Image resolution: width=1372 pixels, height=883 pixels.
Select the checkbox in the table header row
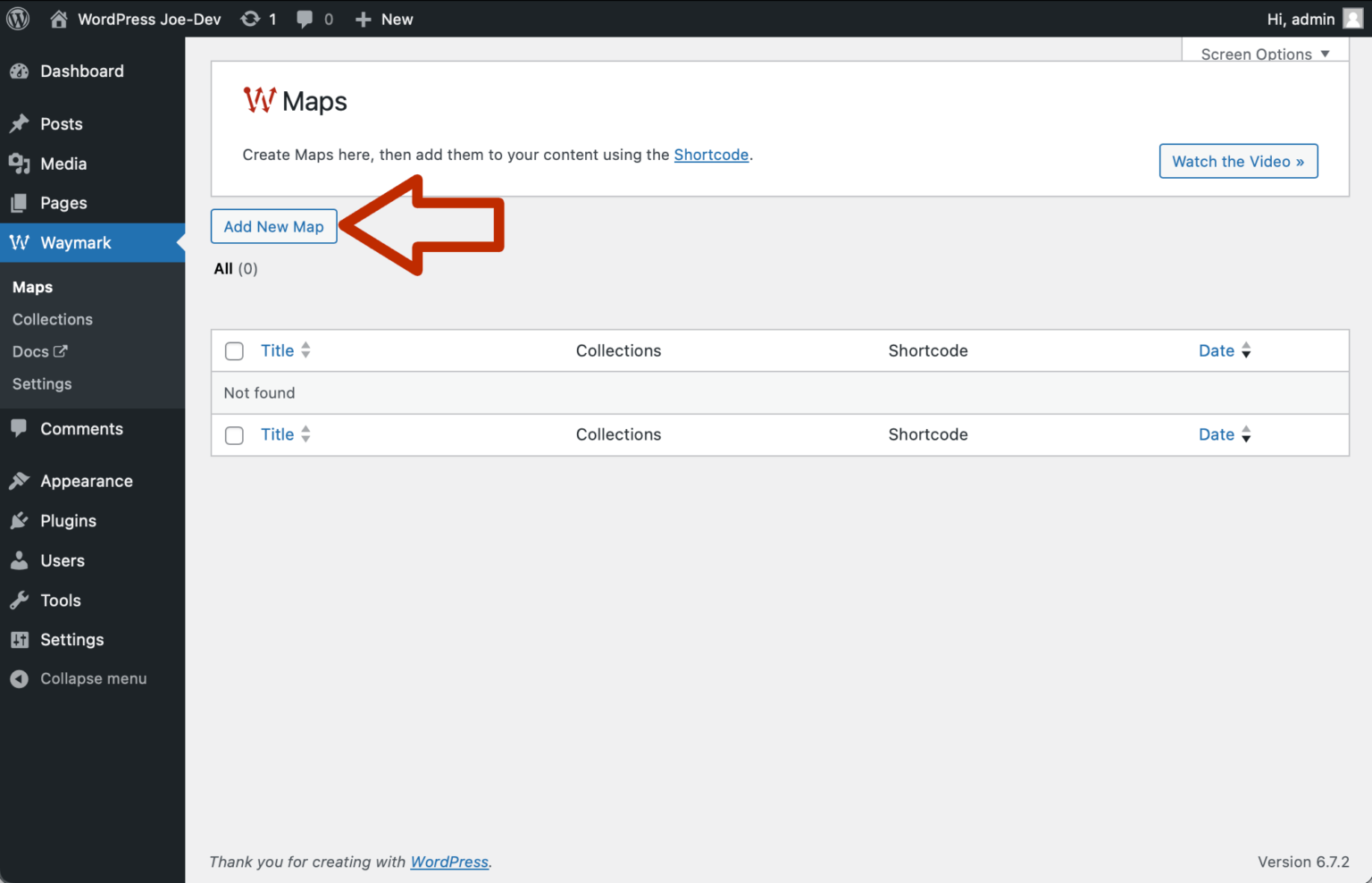tap(233, 350)
